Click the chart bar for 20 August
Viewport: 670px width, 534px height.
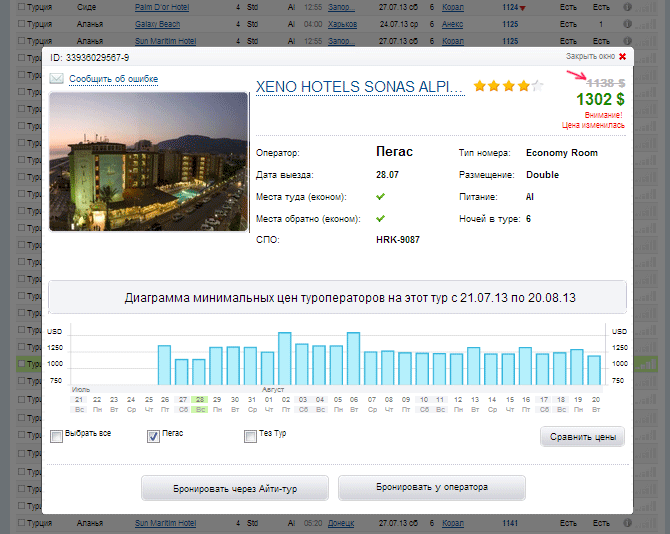(x=594, y=370)
